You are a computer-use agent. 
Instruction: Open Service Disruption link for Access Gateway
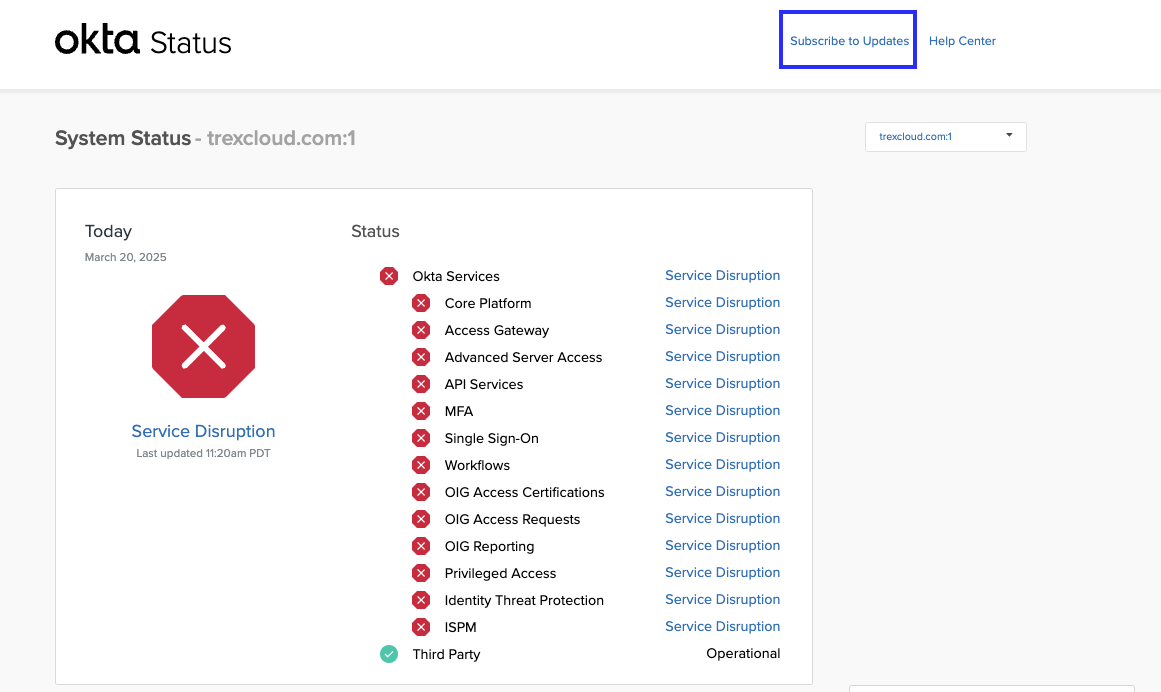(723, 329)
